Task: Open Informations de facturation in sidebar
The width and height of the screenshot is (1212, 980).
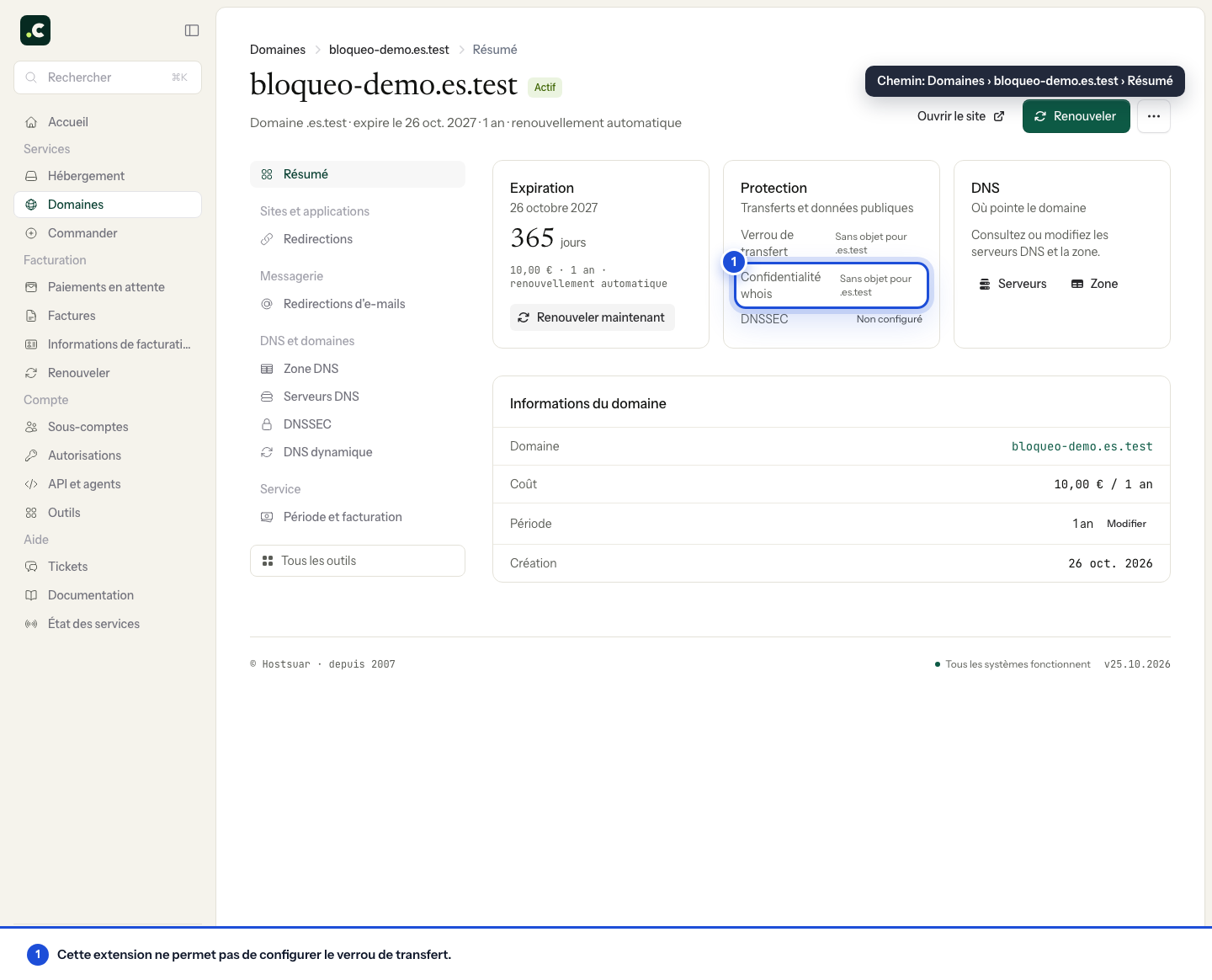Action: (x=108, y=344)
